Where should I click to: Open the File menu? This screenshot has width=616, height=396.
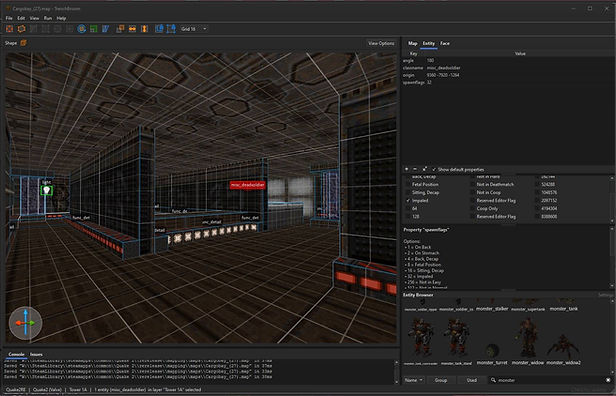coord(9,18)
